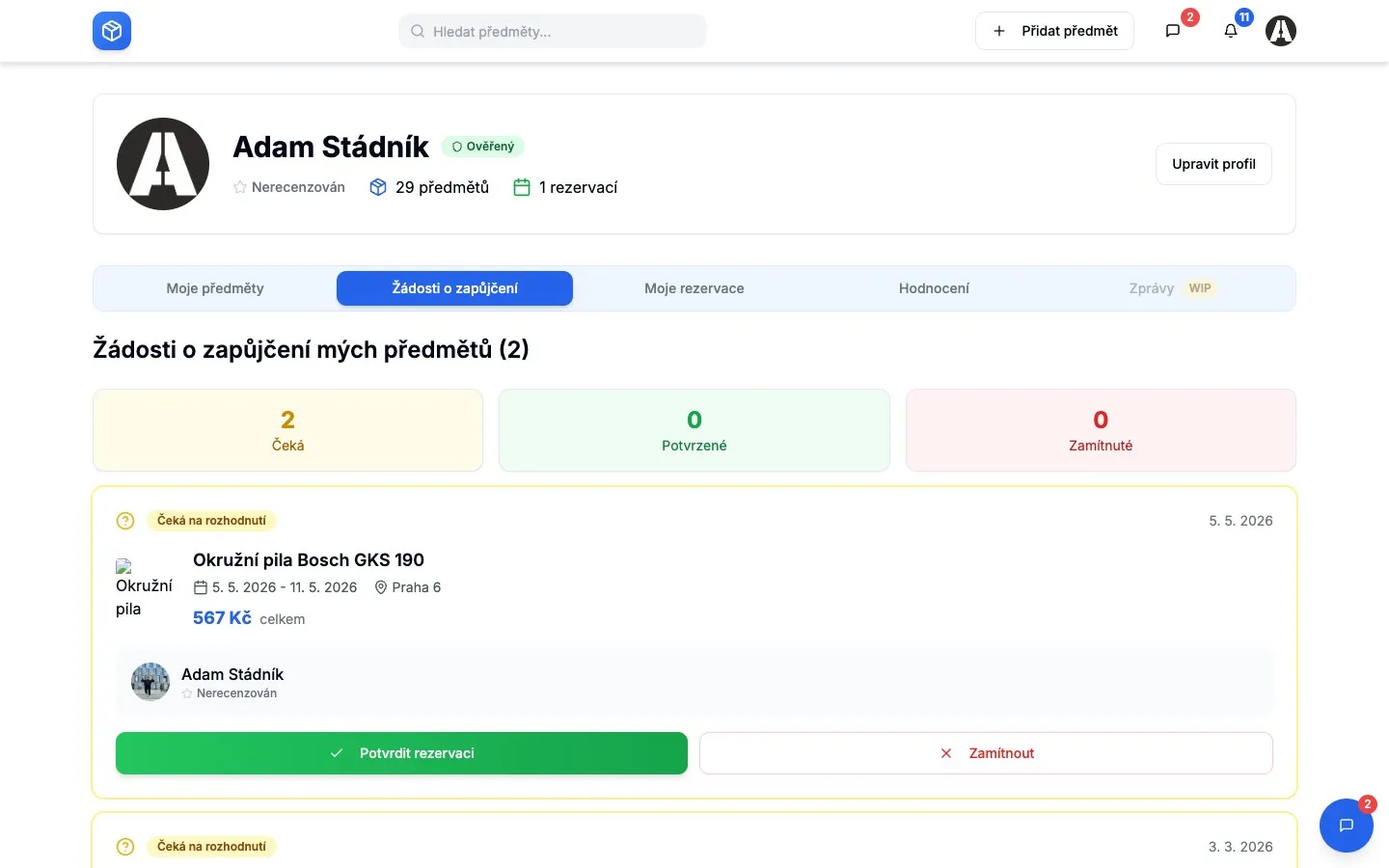Click the 1 rezervací text
Screen dimensions: 1389x868
pos(578,187)
